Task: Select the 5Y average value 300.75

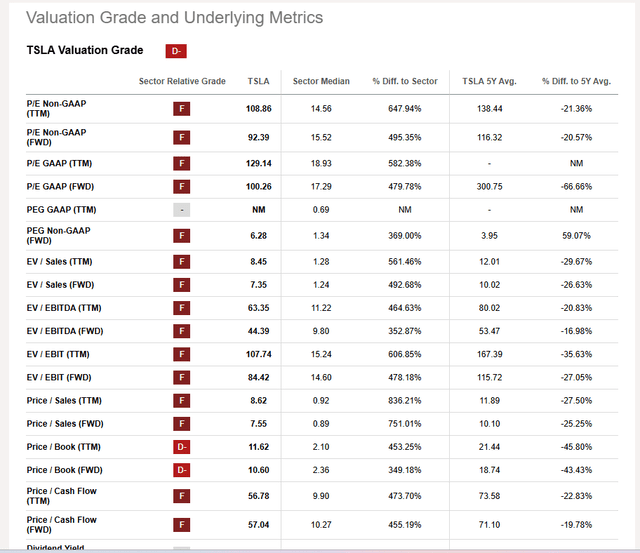Action: pyautogui.click(x=489, y=187)
